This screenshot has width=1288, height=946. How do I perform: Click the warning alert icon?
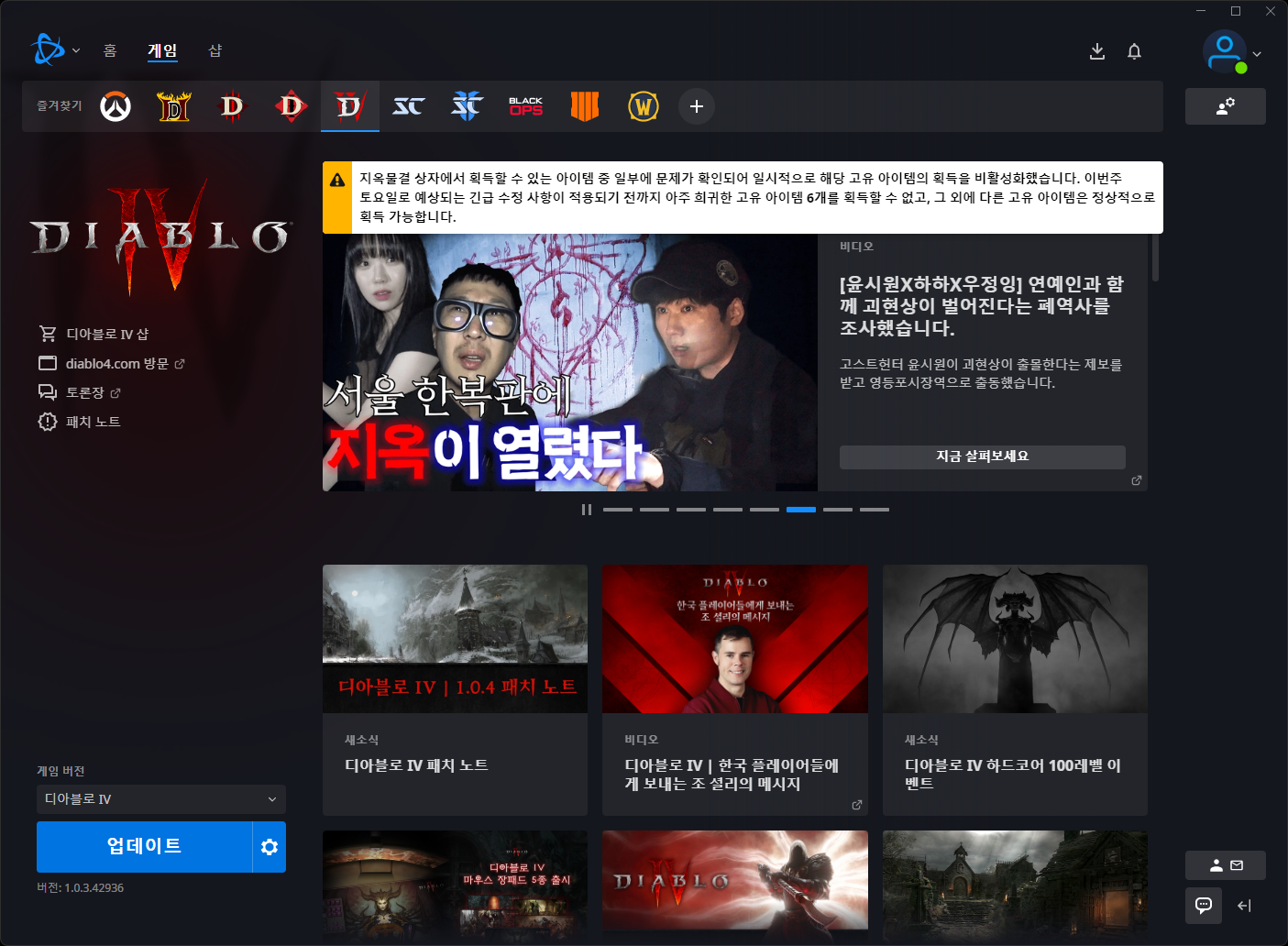click(x=337, y=180)
